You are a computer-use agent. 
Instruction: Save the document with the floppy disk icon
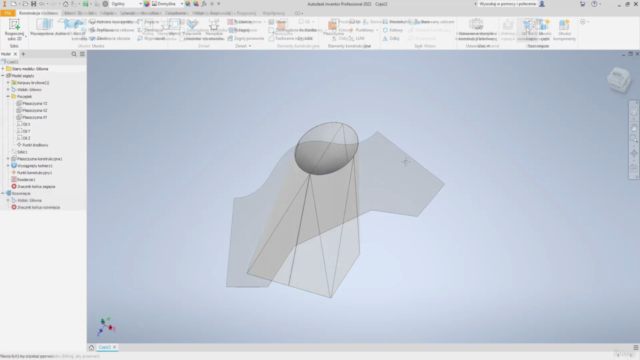click(33, 4)
